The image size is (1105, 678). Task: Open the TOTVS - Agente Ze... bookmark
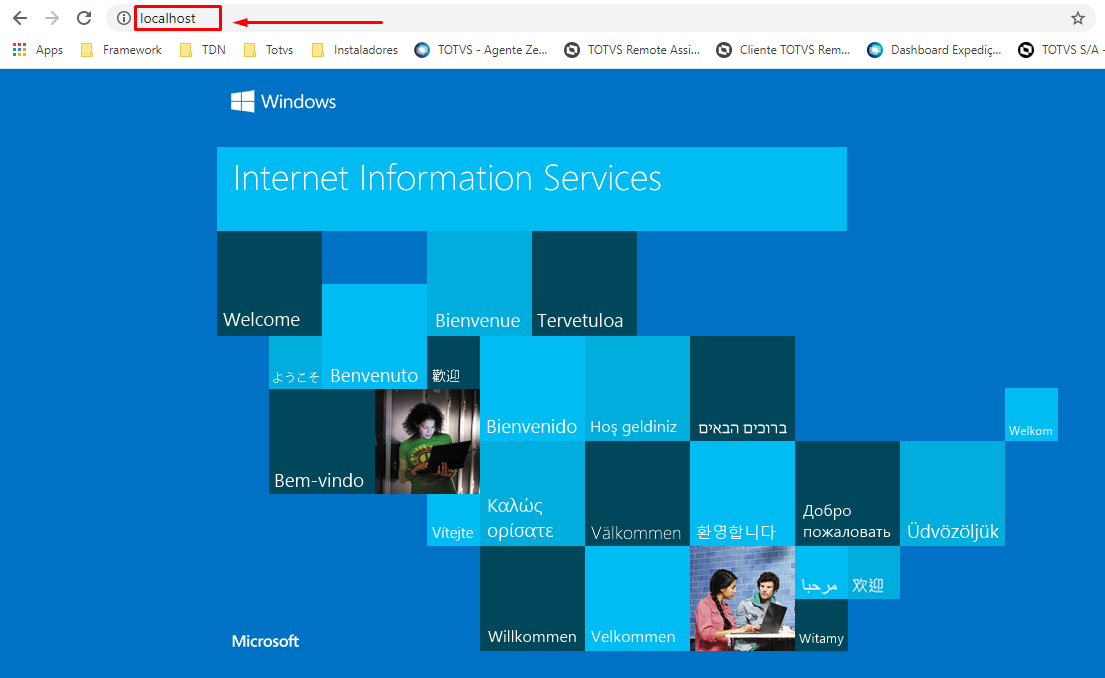[x=481, y=50]
